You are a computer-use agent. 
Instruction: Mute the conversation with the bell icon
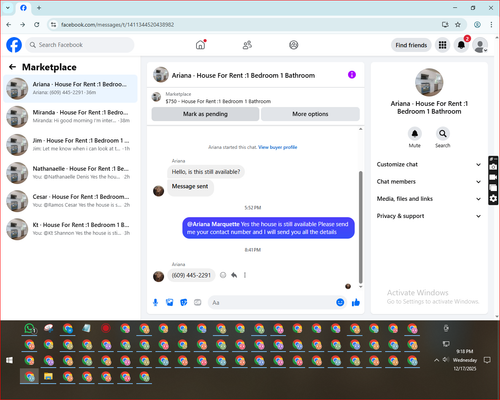[415, 134]
